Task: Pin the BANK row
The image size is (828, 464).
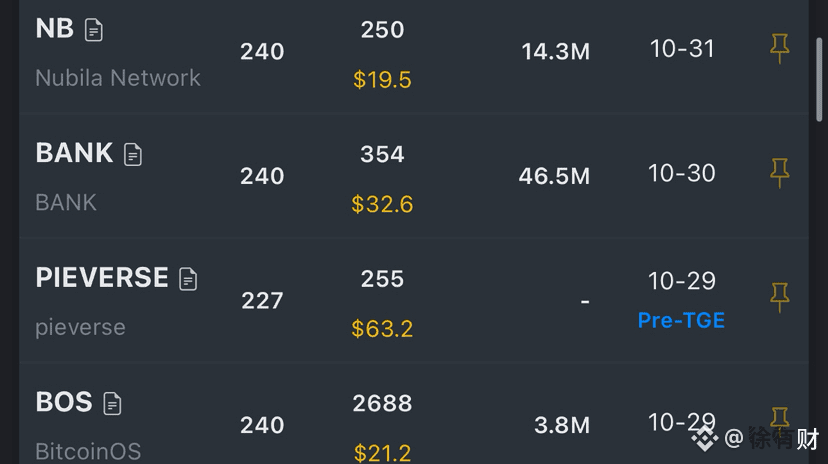Action: coord(779,173)
